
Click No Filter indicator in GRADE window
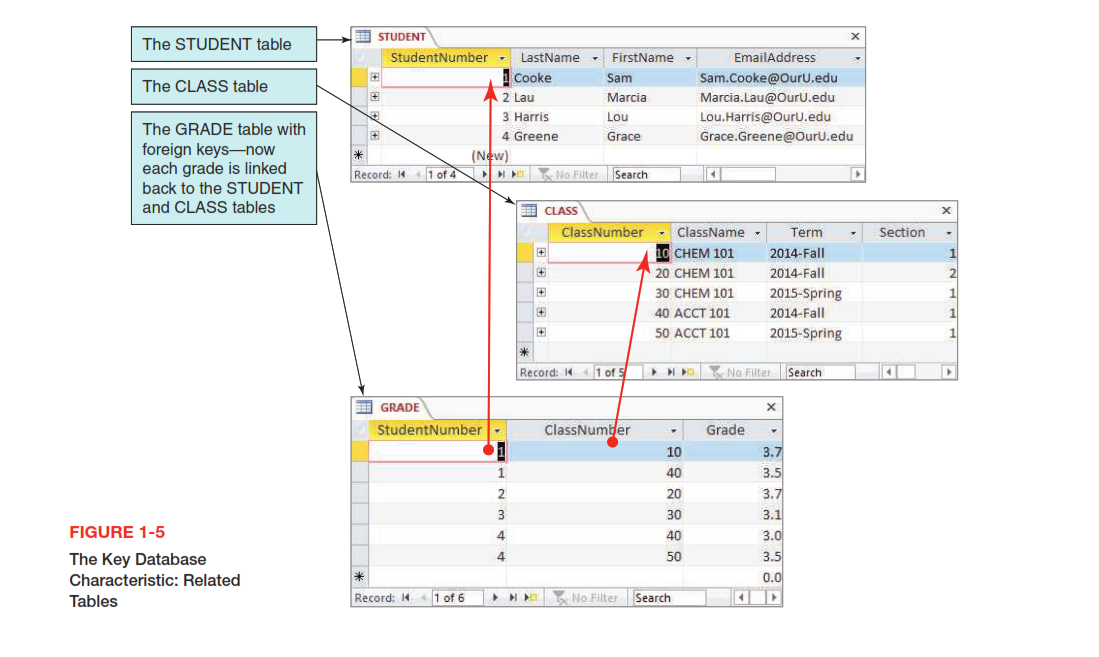pos(586,597)
